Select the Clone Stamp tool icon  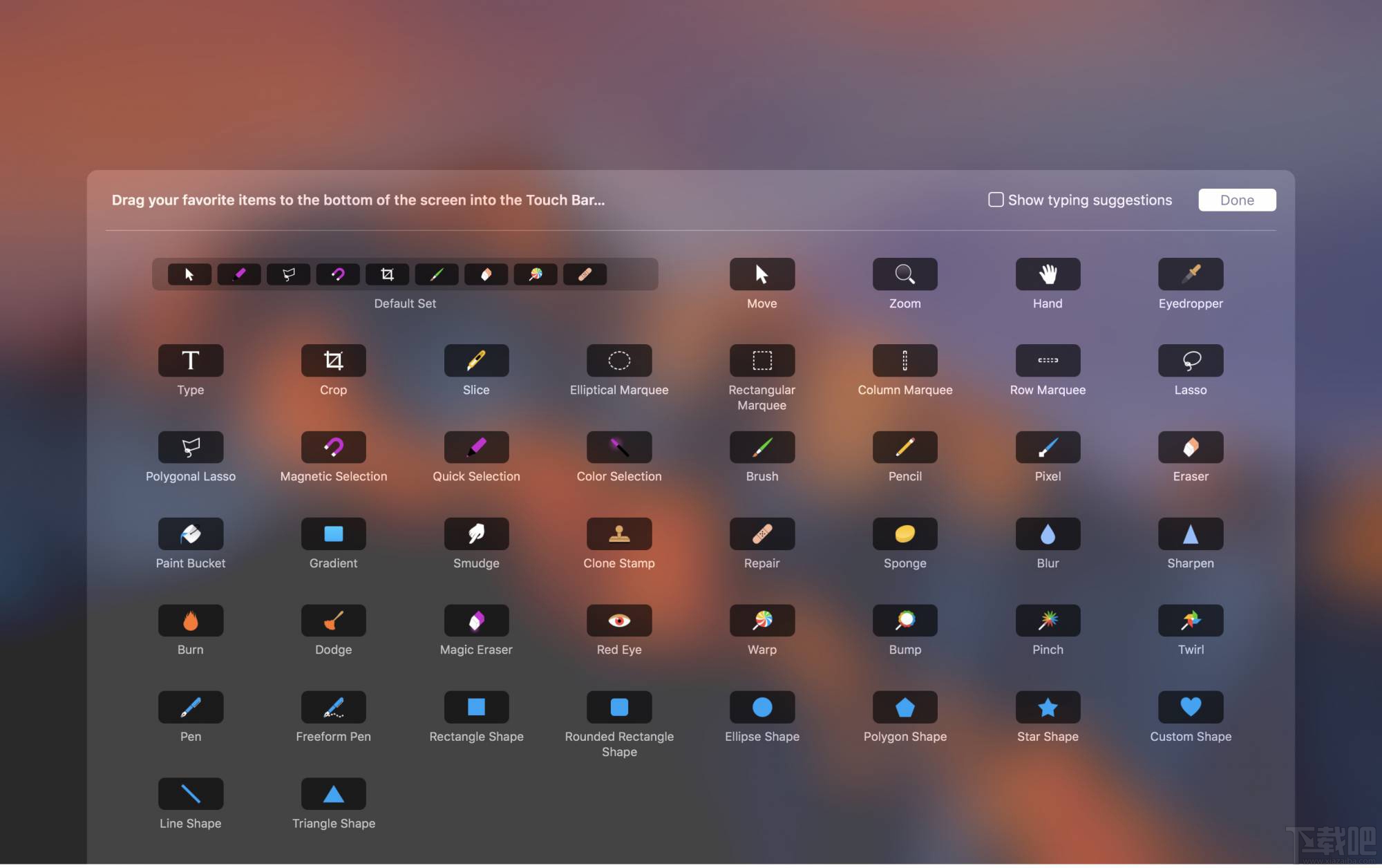(x=618, y=534)
